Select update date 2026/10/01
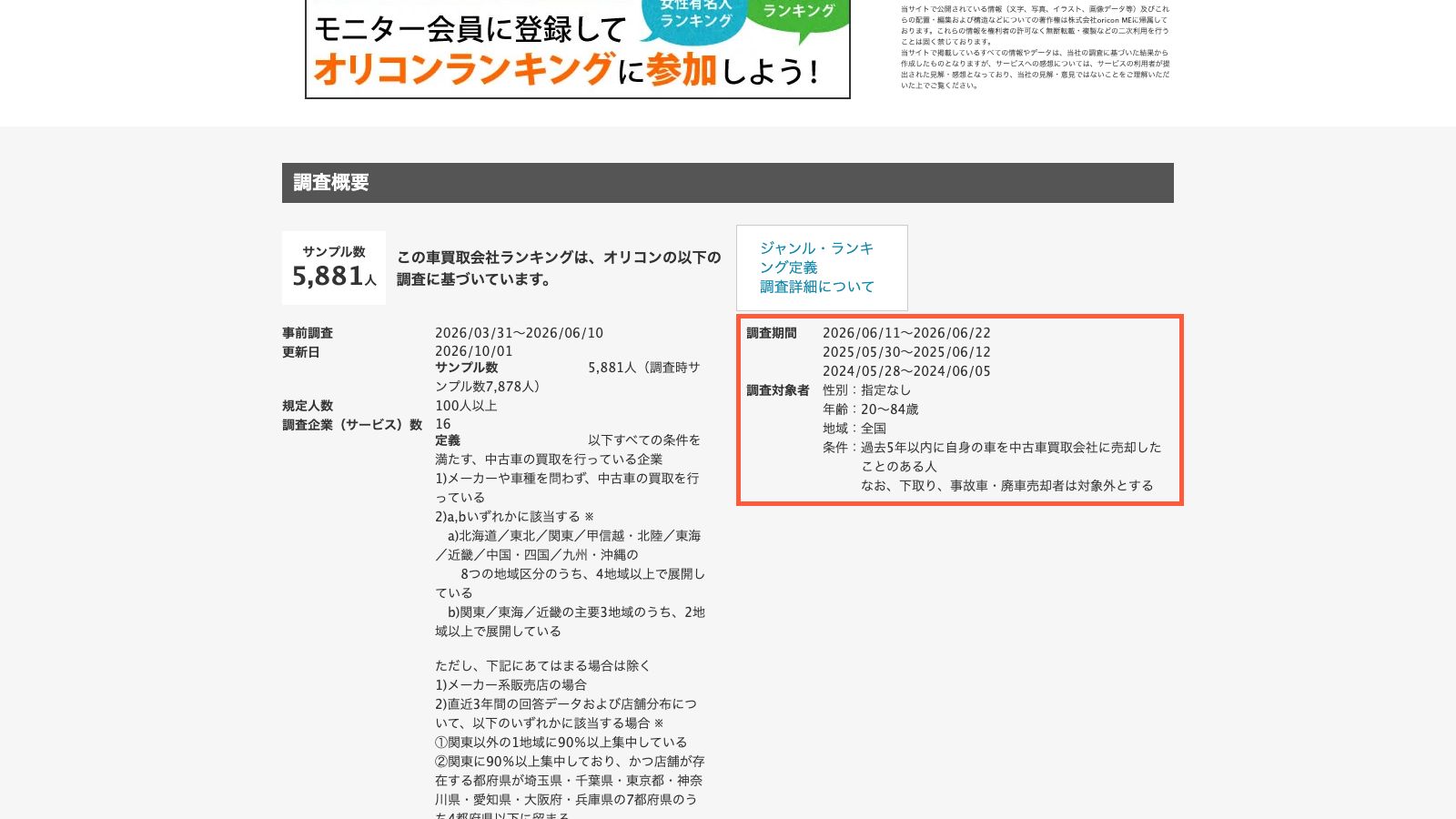The image size is (1456, 819). pos(474,351)
